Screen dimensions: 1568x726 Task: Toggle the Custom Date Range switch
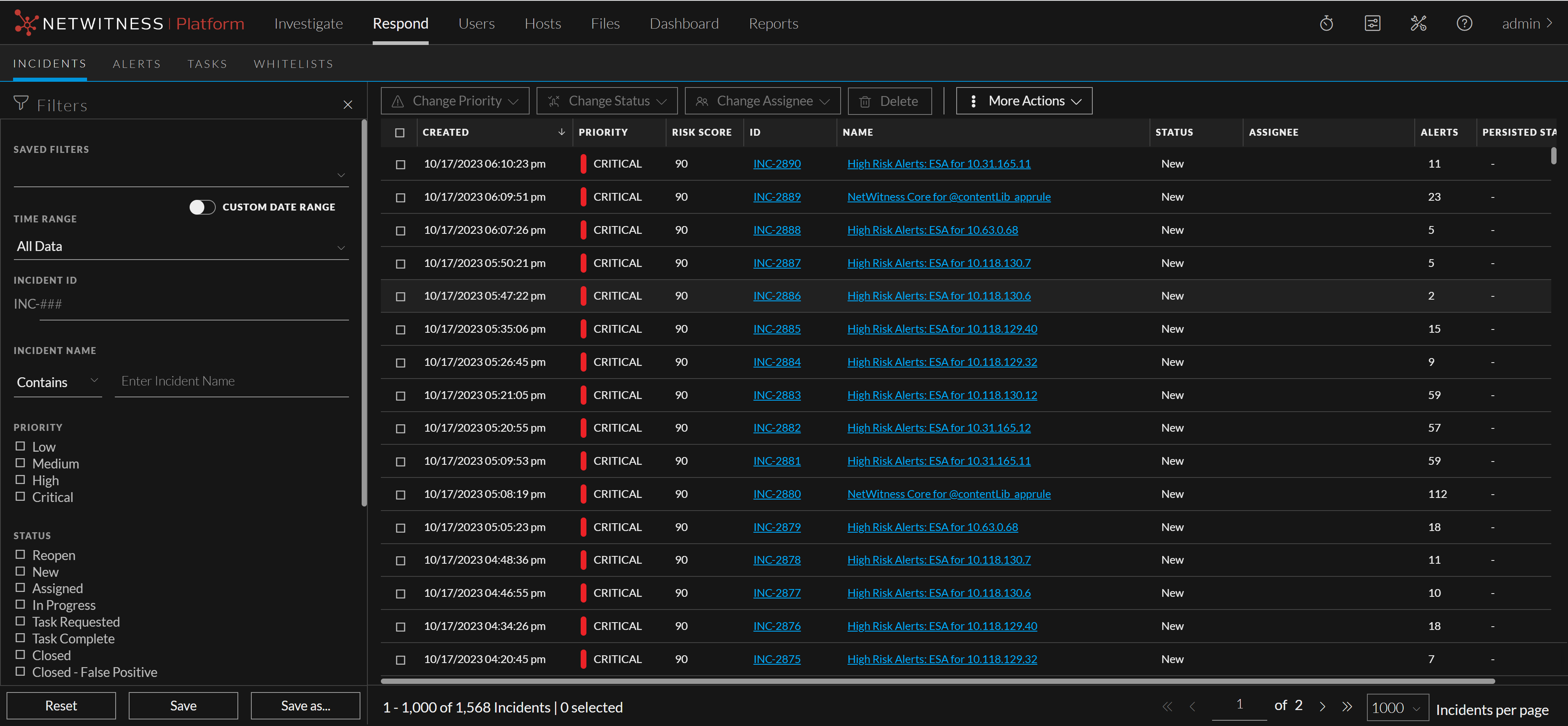tap(202, 207)
